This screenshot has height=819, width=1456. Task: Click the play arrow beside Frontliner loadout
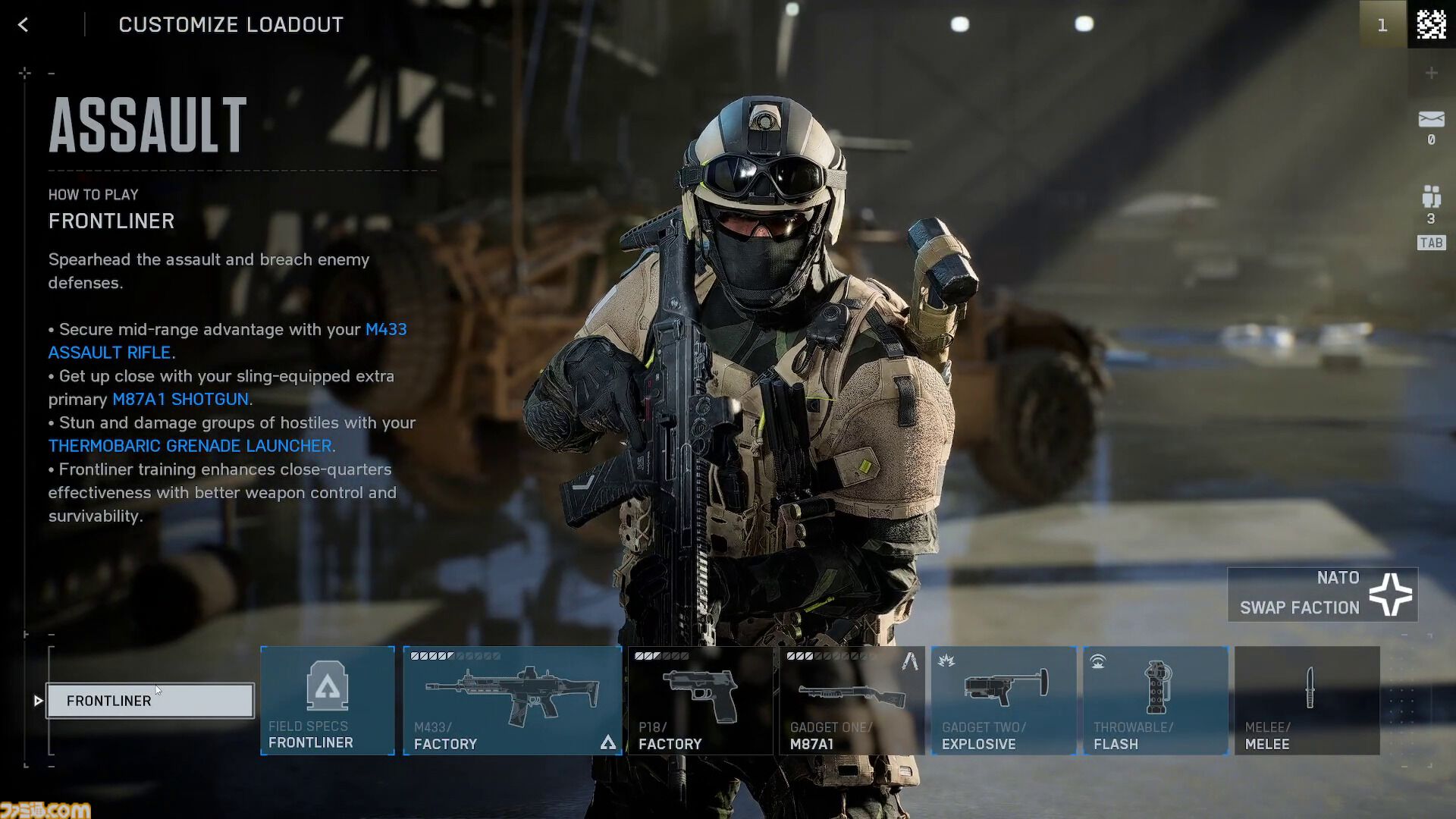point(38,701)
